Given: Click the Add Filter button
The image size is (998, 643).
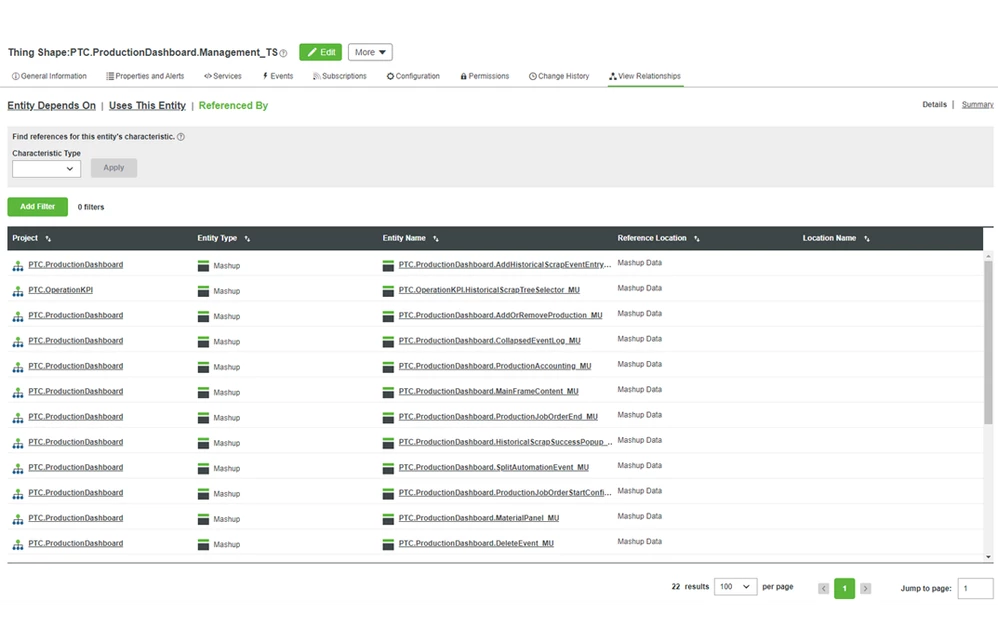Looking at the screenshot, I should tap(38, 207).
